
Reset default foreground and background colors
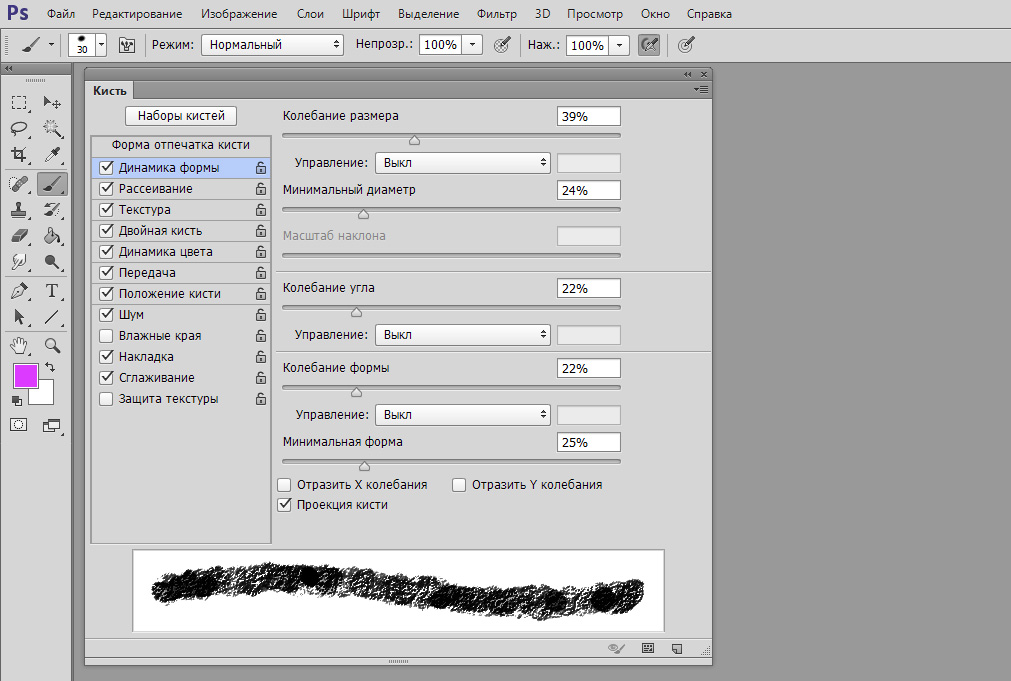(17, 401)
